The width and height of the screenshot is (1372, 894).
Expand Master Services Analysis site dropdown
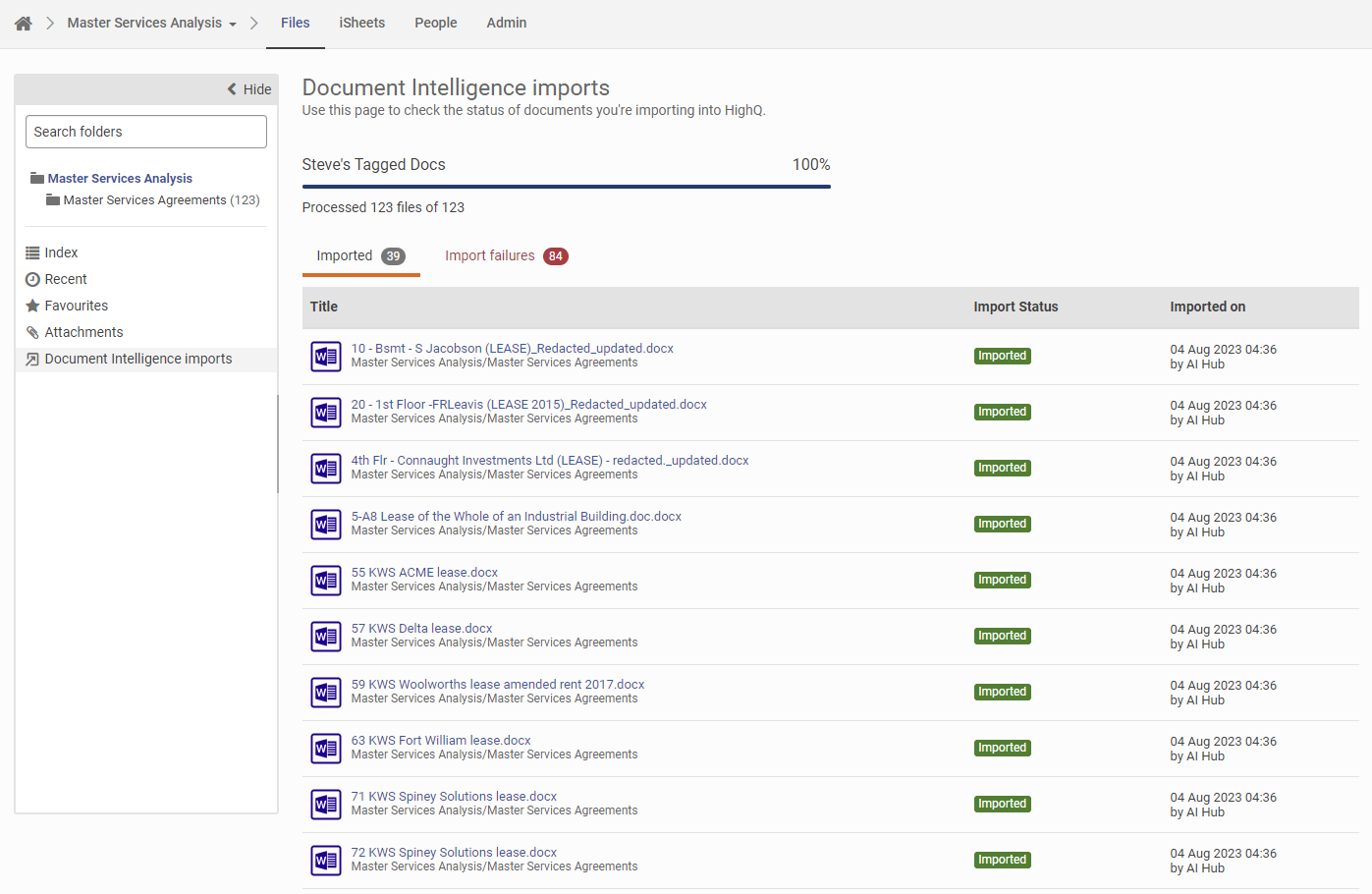233,25
